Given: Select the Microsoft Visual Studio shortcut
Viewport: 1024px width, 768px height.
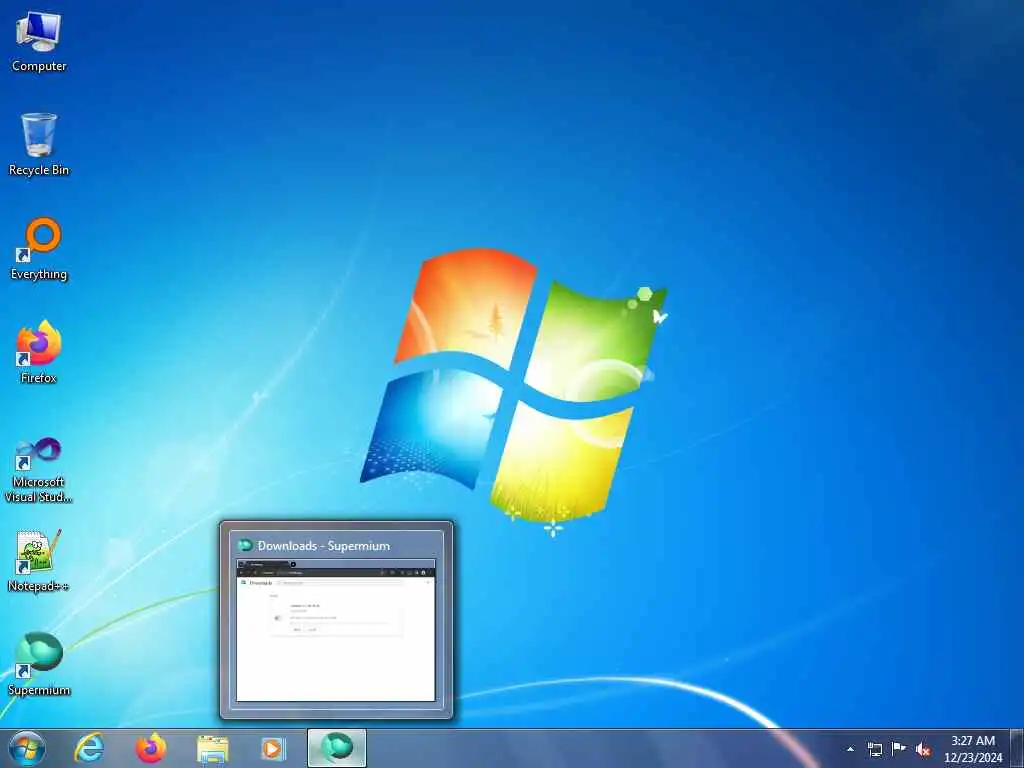Looking at the screenshot, I should tap(39, 470).
